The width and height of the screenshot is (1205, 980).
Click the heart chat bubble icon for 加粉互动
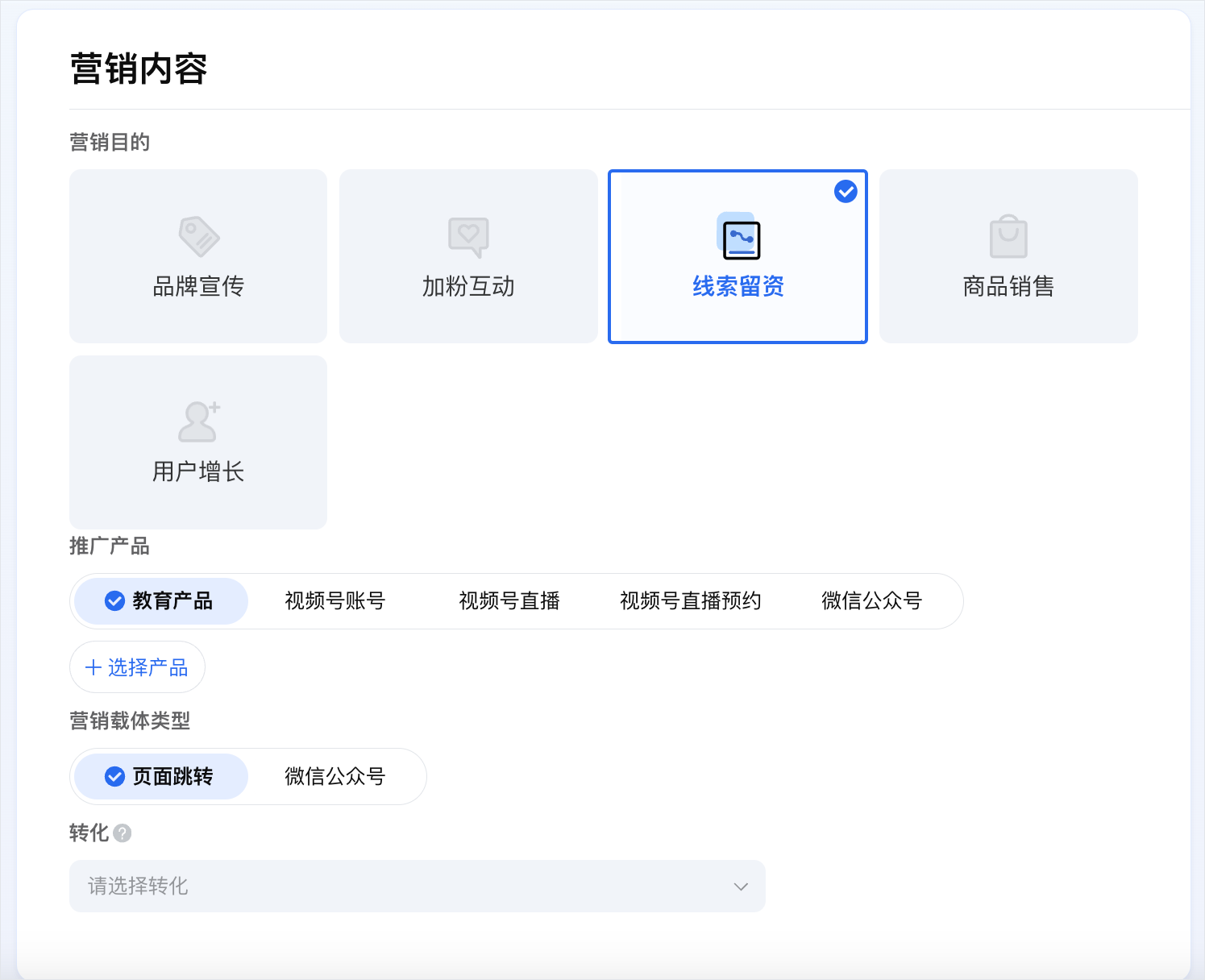tap(468, 236)
